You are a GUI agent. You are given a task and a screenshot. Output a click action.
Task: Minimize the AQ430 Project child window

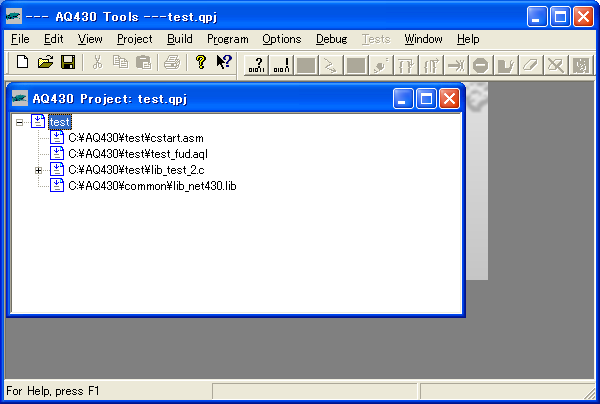(x=403, y=99)
